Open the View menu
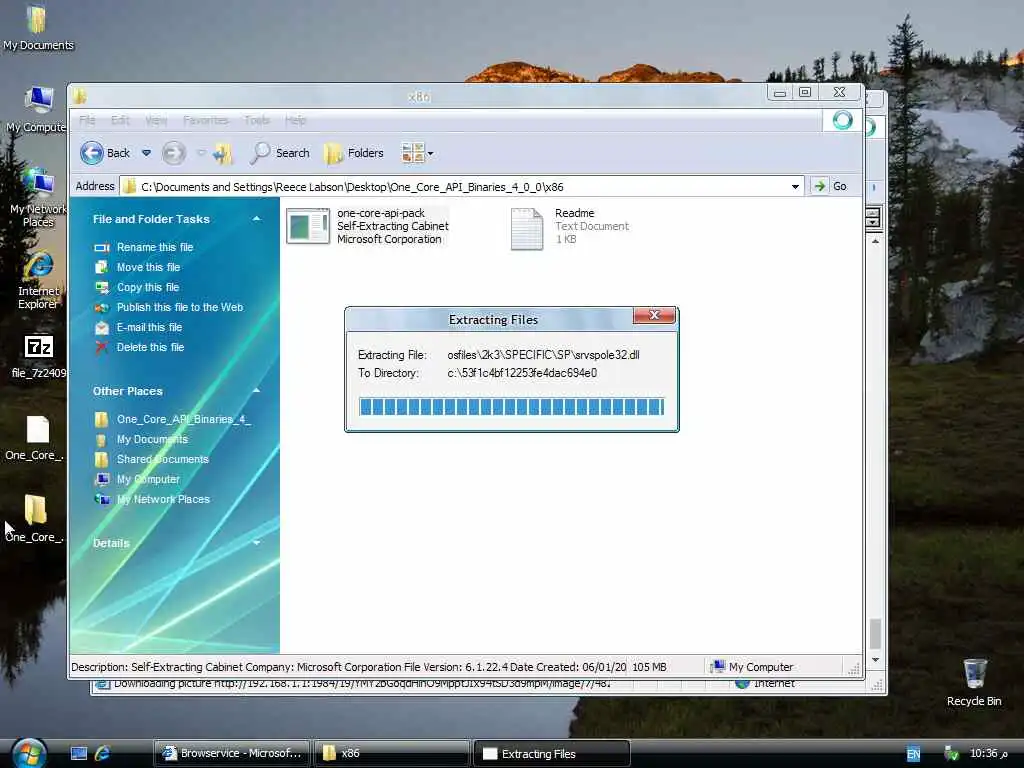 point(155,120)
